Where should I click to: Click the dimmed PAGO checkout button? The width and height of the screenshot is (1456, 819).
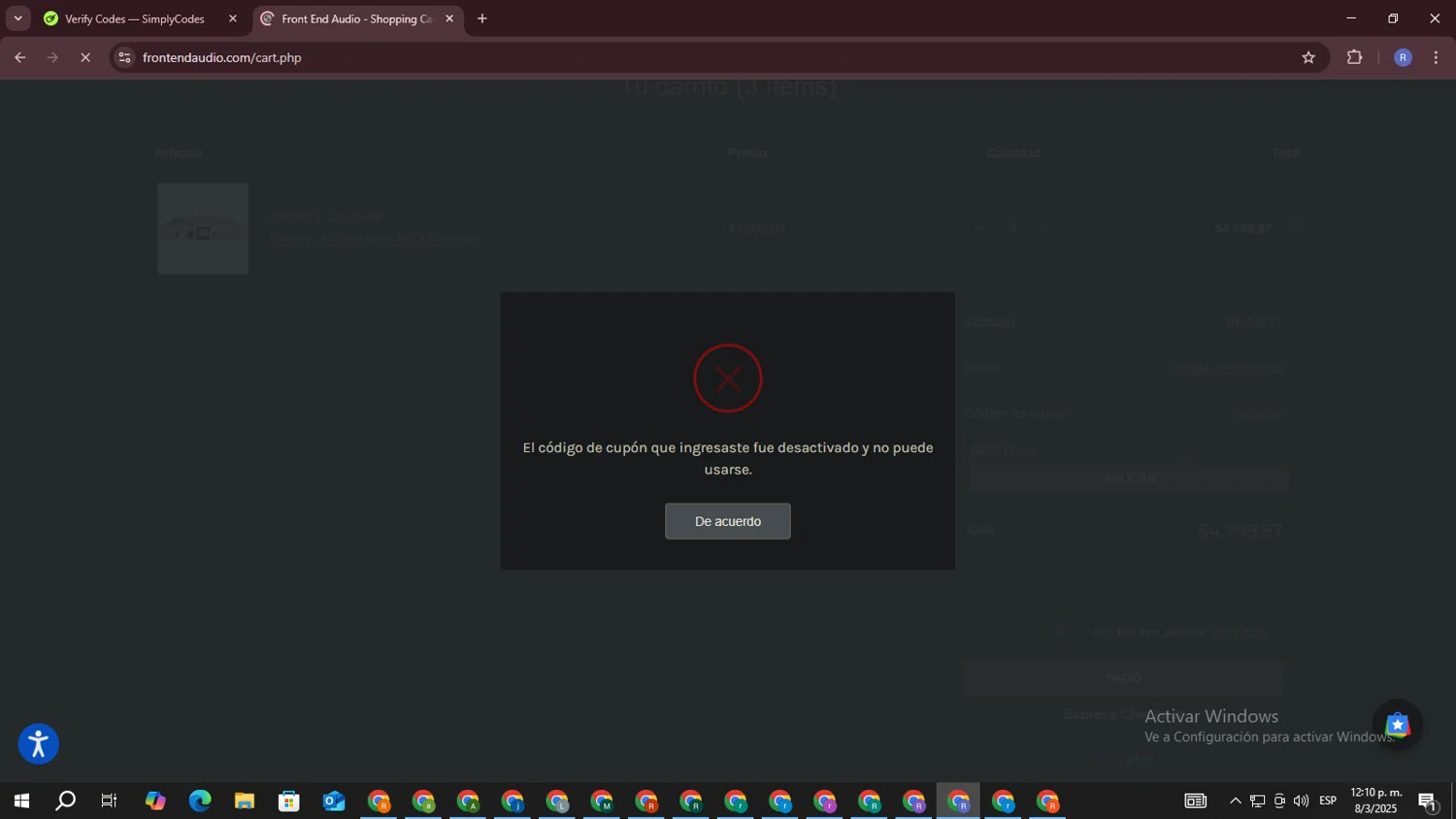coord(1124,677)
